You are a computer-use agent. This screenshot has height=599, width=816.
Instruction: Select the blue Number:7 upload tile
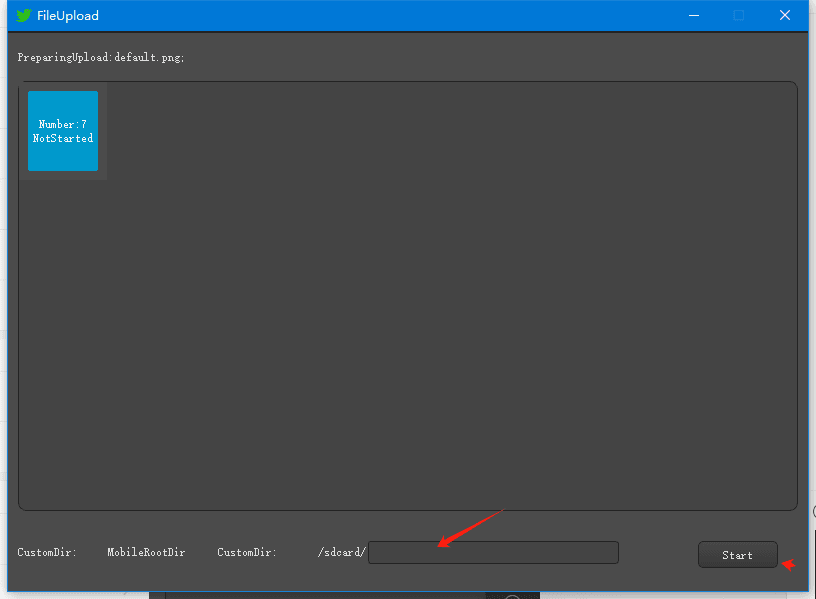[x=63, y=131]
